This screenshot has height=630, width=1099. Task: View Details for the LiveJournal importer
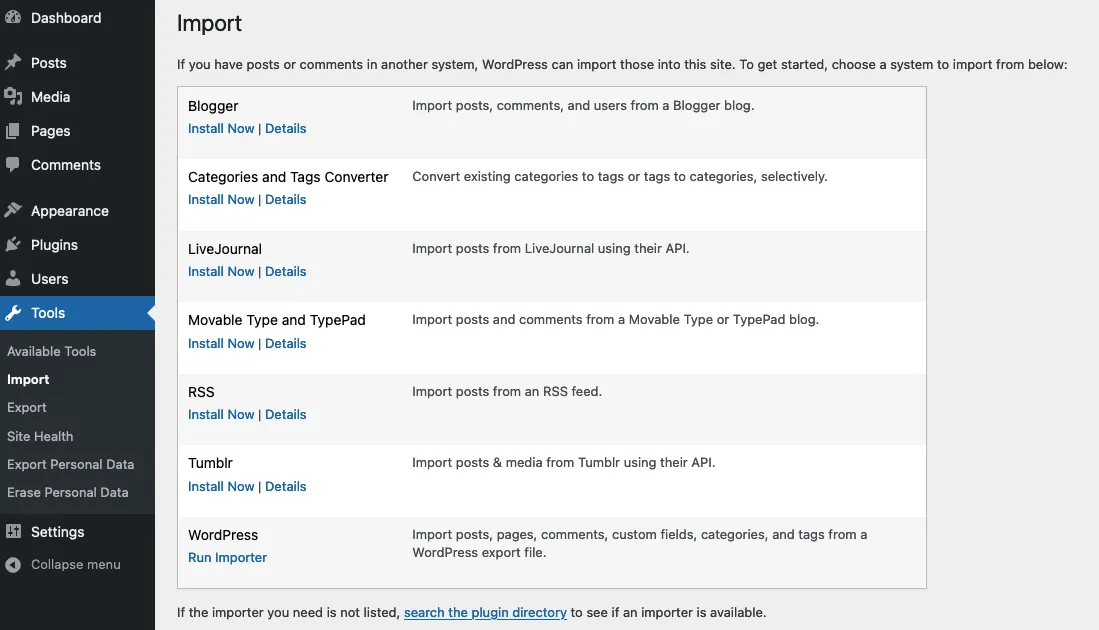tap(285, 271)
